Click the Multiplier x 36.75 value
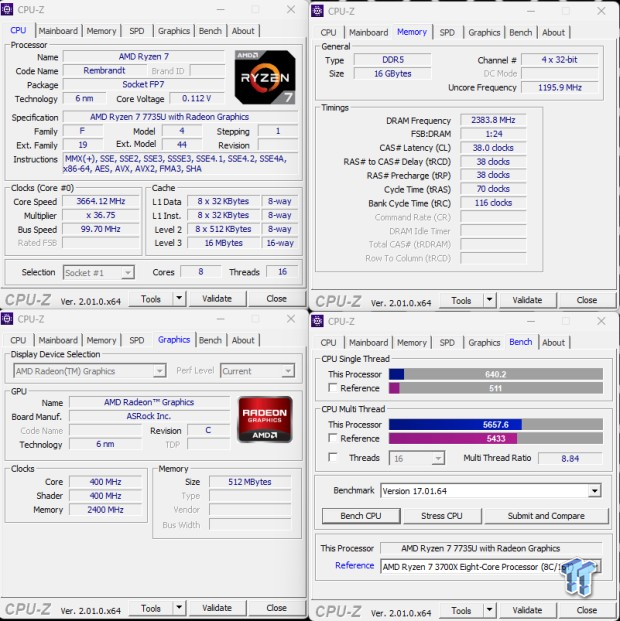The image size is (620, 621). pyautogui.click(x=101, y=215)
